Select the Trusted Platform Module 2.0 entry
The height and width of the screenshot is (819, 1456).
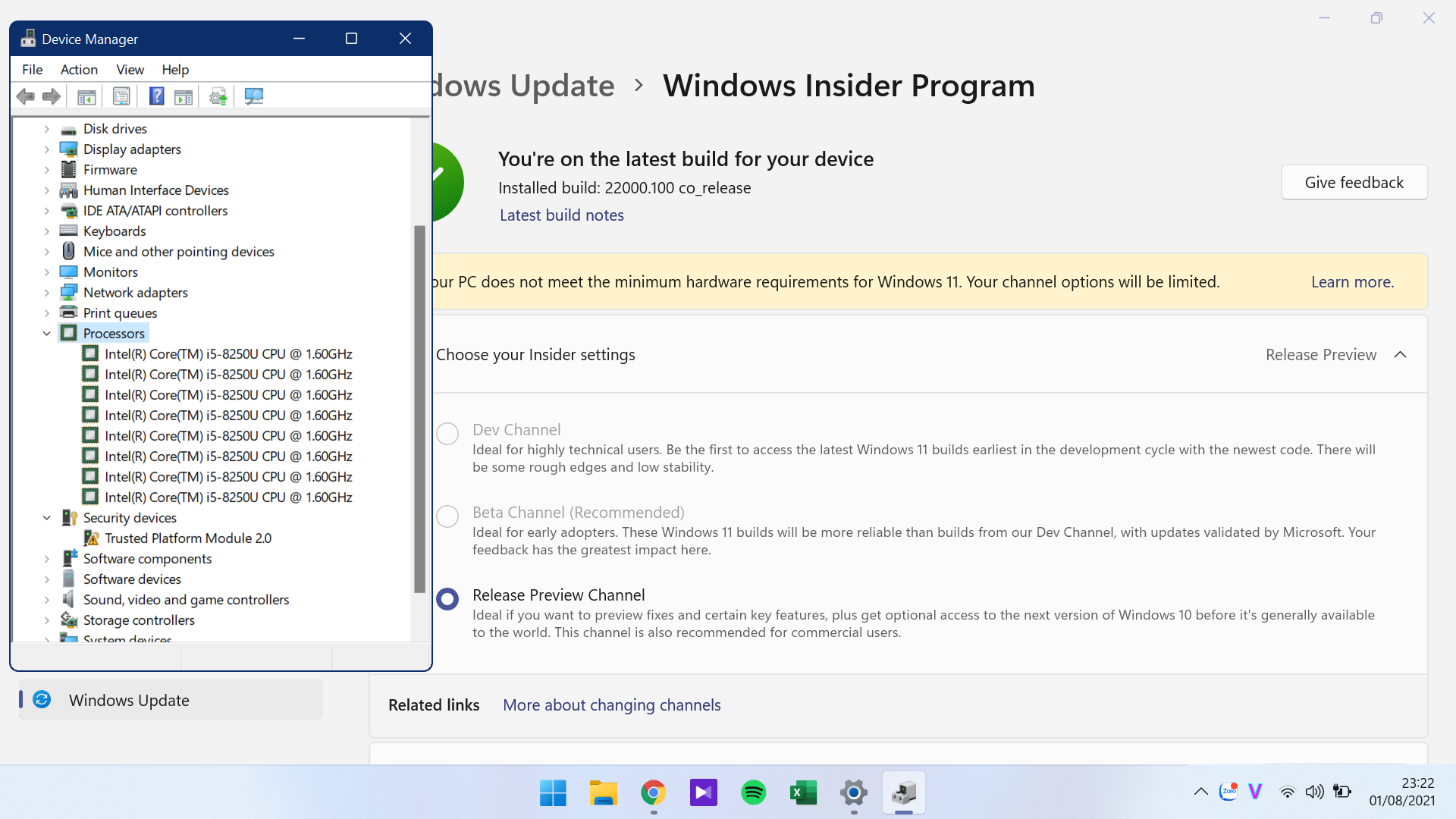(x=188, y=538)
